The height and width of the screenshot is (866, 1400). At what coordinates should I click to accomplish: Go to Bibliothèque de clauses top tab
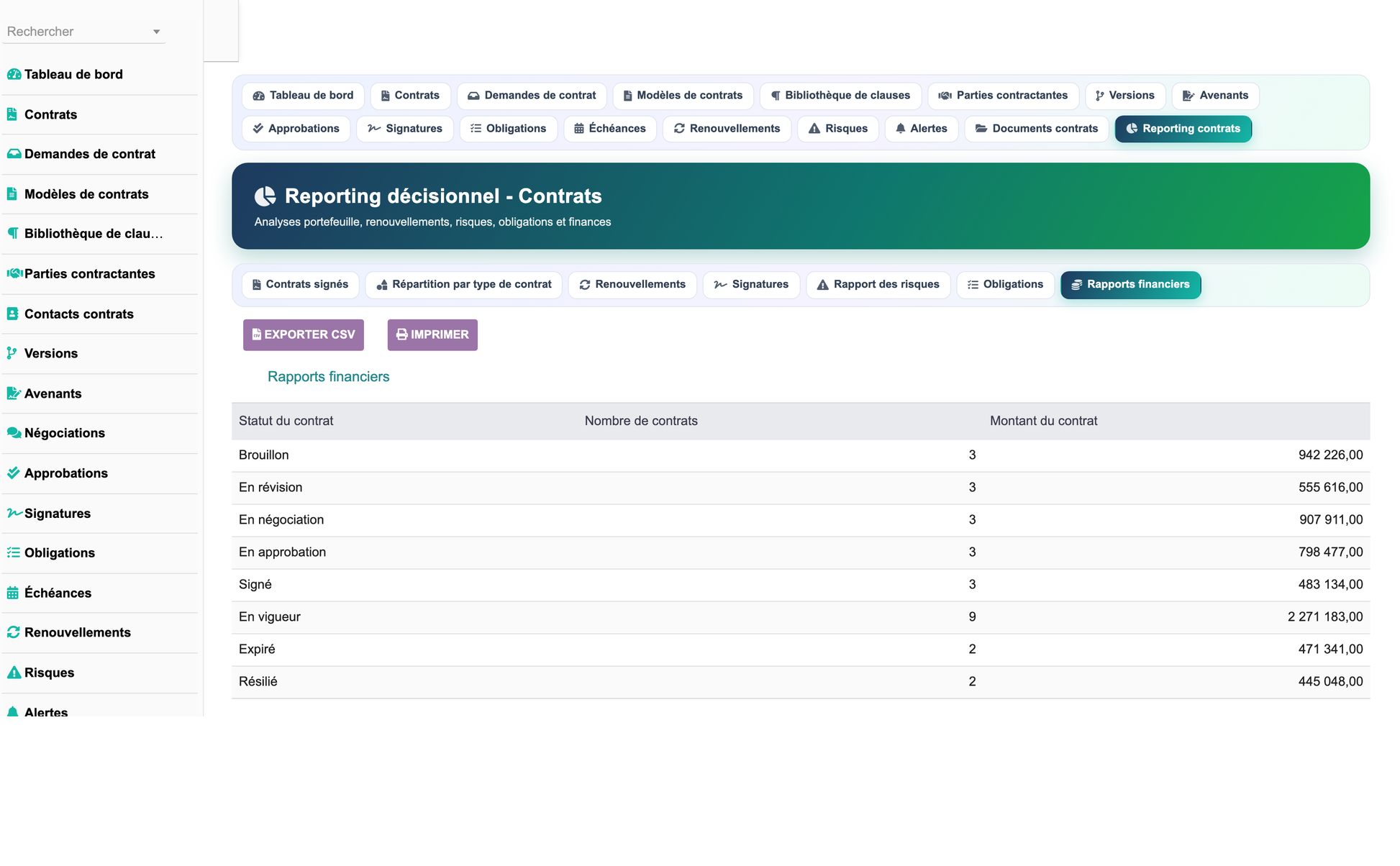pos(840,96)
